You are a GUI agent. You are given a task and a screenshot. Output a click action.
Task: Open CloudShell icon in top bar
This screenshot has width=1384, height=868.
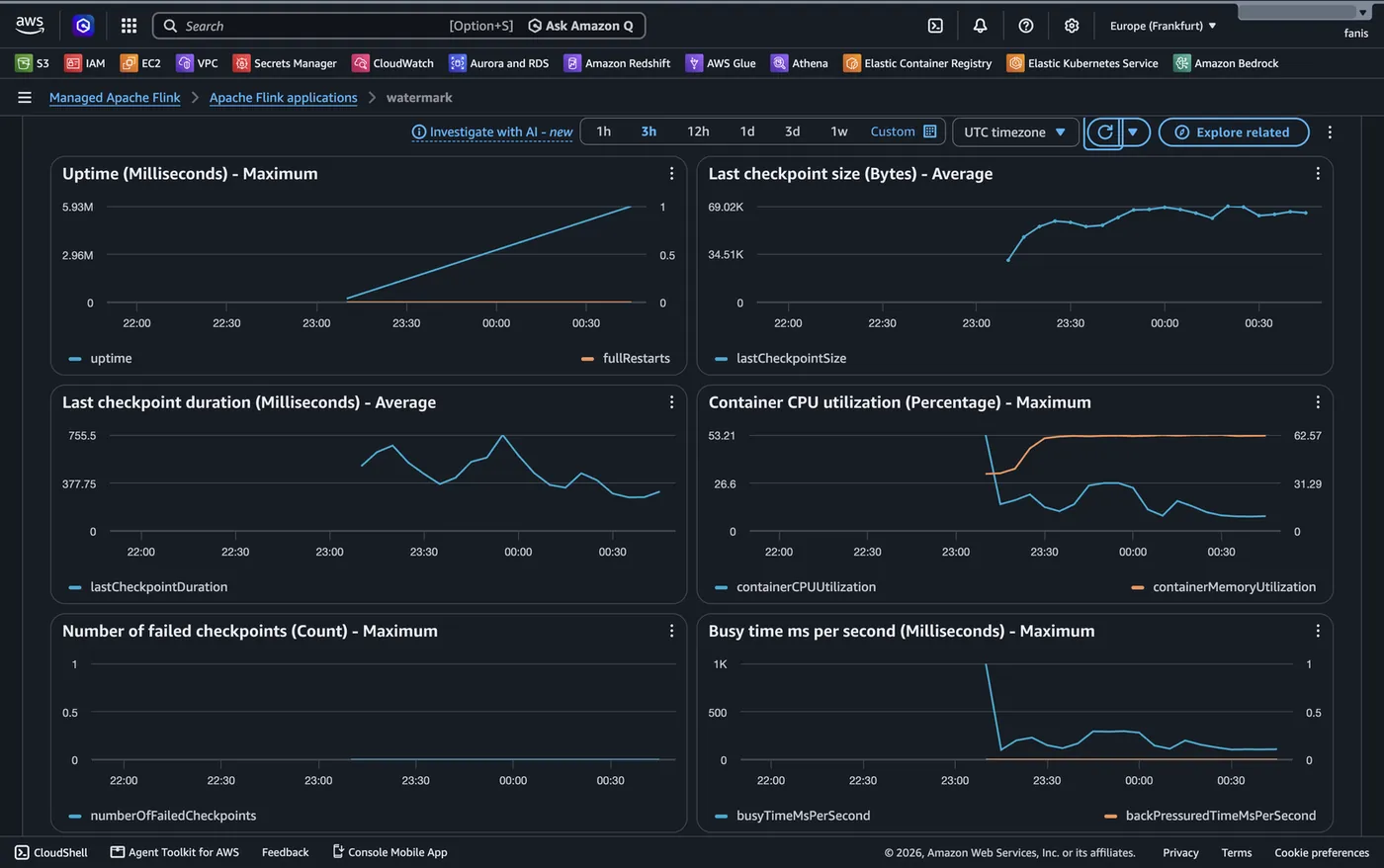935,26
